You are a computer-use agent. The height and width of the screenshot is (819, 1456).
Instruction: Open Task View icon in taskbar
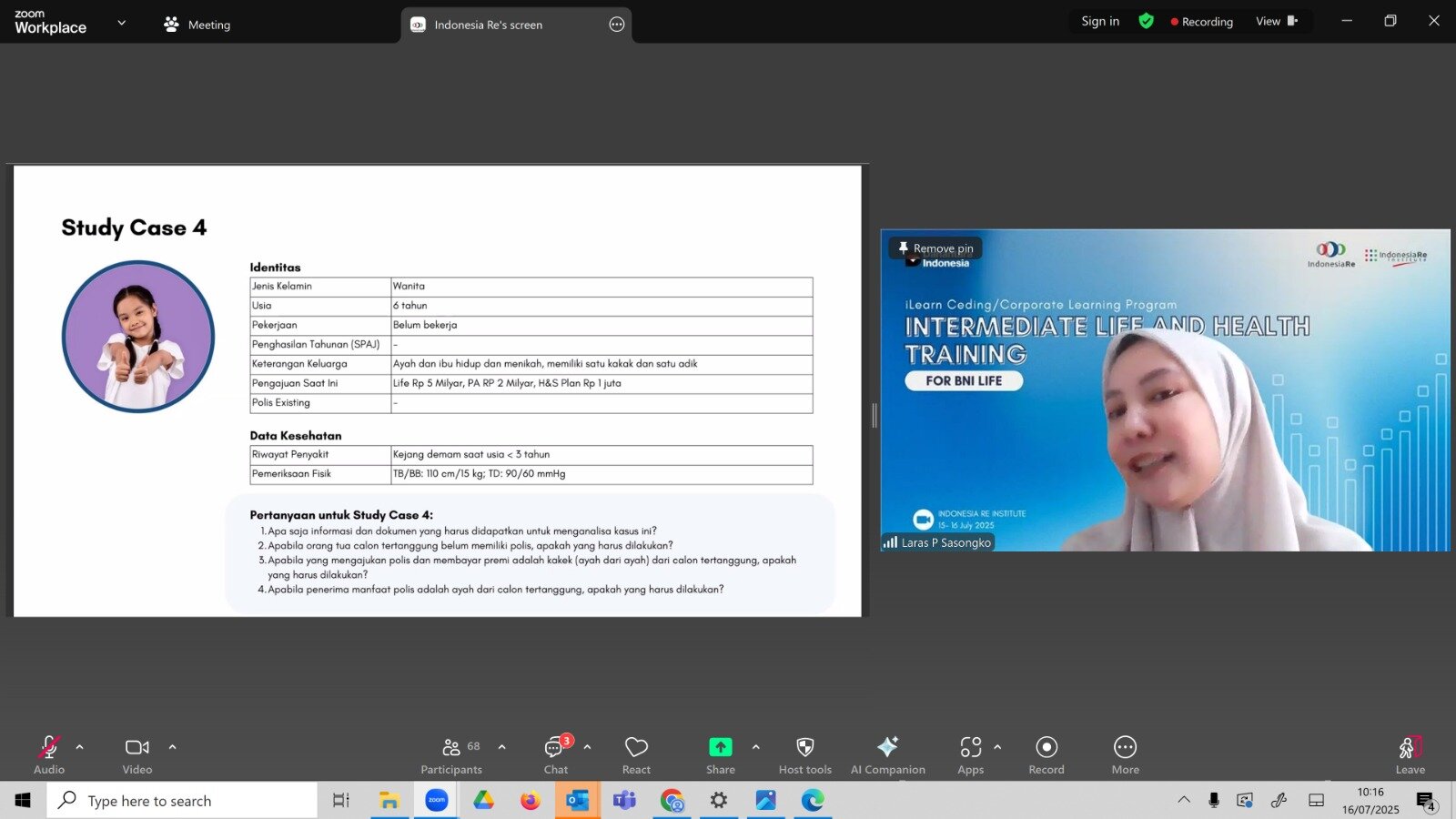[341, 801]
